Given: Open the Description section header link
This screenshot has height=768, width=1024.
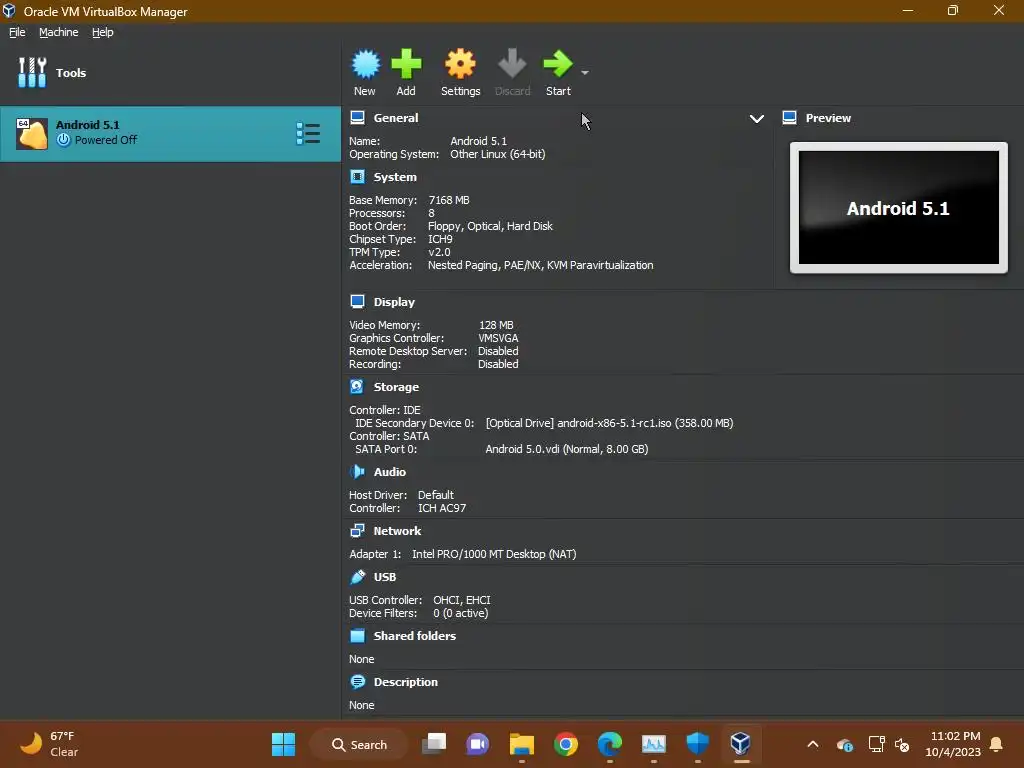Looking at the screenshot, I should pos(406,682).
